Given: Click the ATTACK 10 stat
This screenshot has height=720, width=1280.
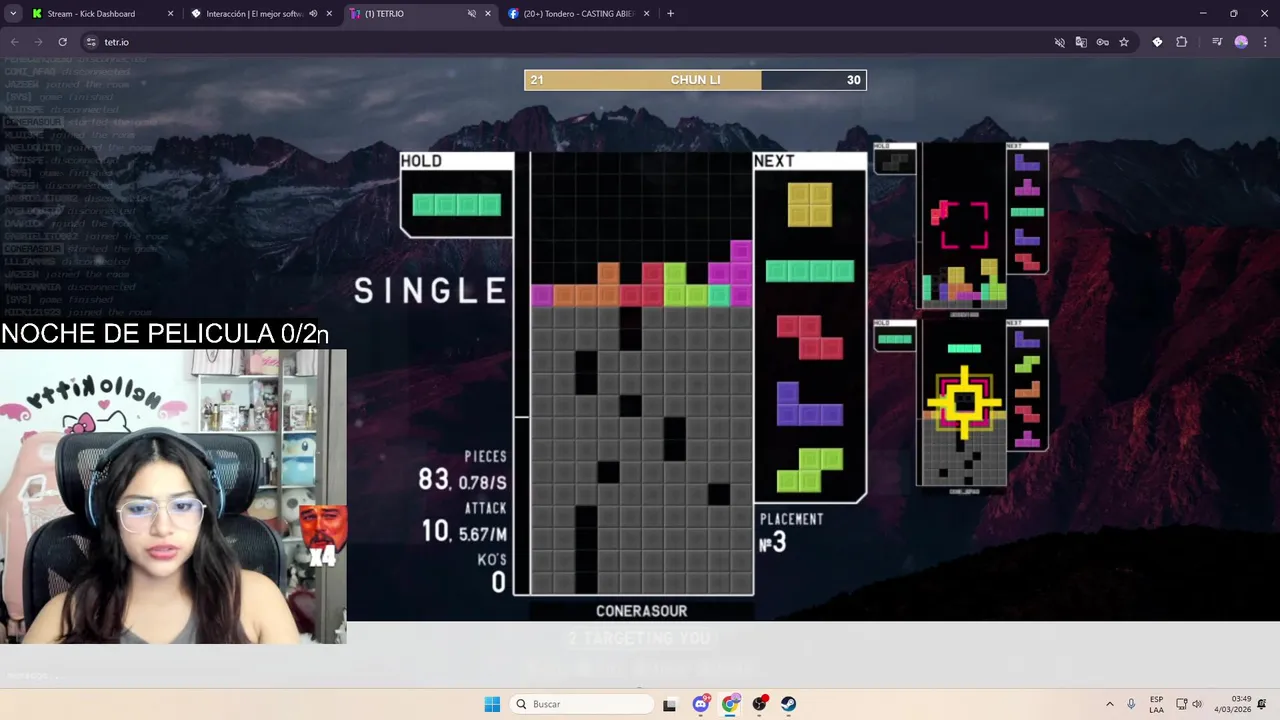Looking at the screenshot, I should 464,522.
